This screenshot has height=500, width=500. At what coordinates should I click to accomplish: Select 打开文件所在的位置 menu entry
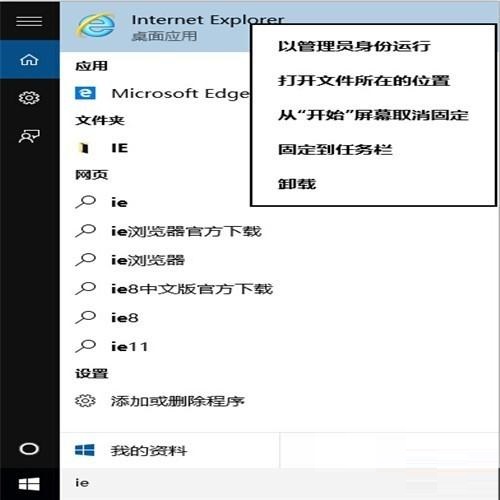point(364,80)
